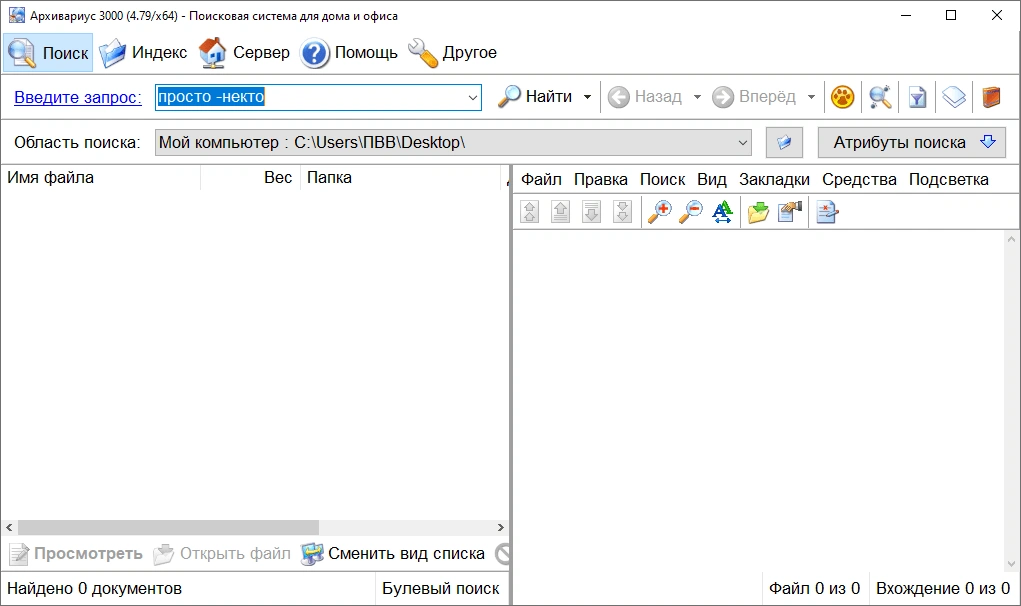Open the Вид menu
Viewport: 1021px width, 606px height.
[x=712, y=180]
